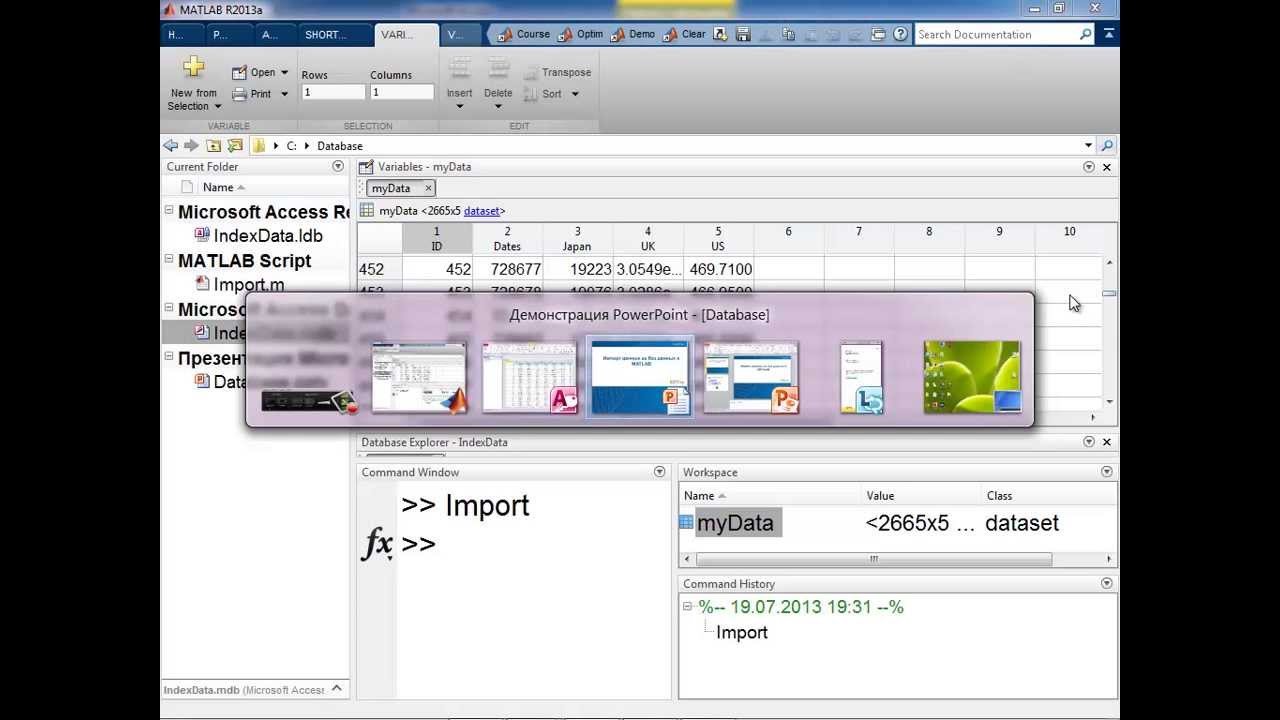Open the Print dropdown arrow
Screen dimensions: 1280x720
[x=284, y=94]
